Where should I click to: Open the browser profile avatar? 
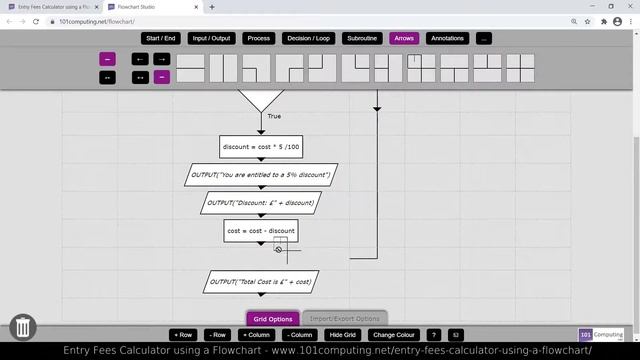[617, 22]
